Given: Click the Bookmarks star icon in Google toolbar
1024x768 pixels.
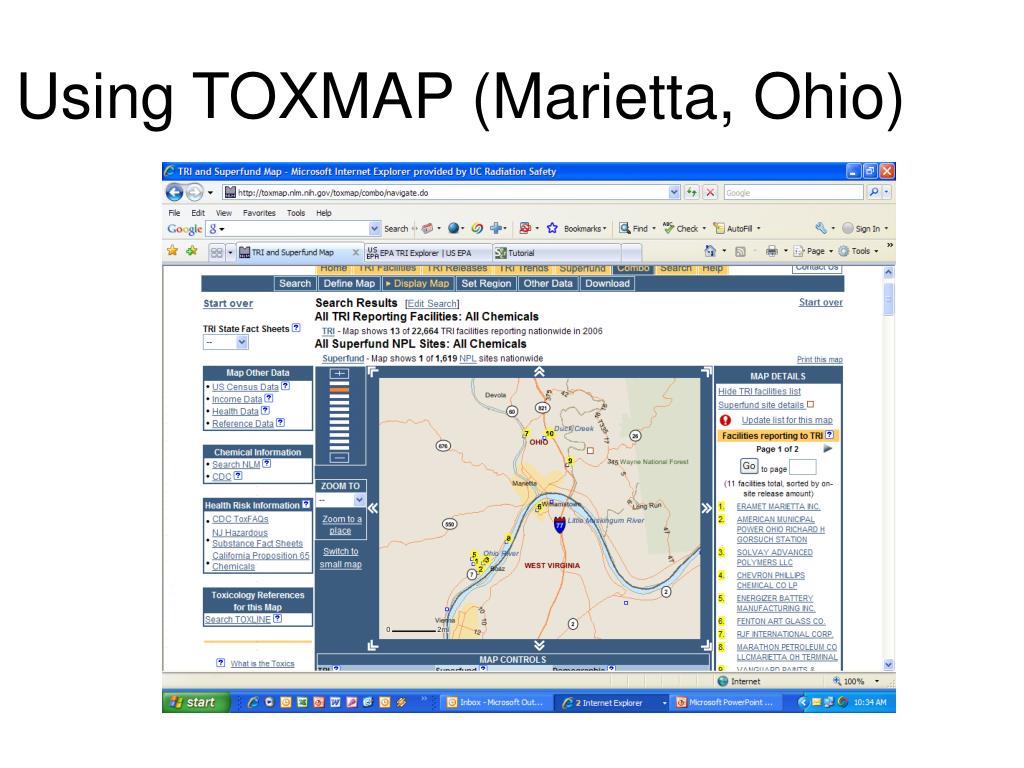Looking at the screenshot, I should coord(552,228).
